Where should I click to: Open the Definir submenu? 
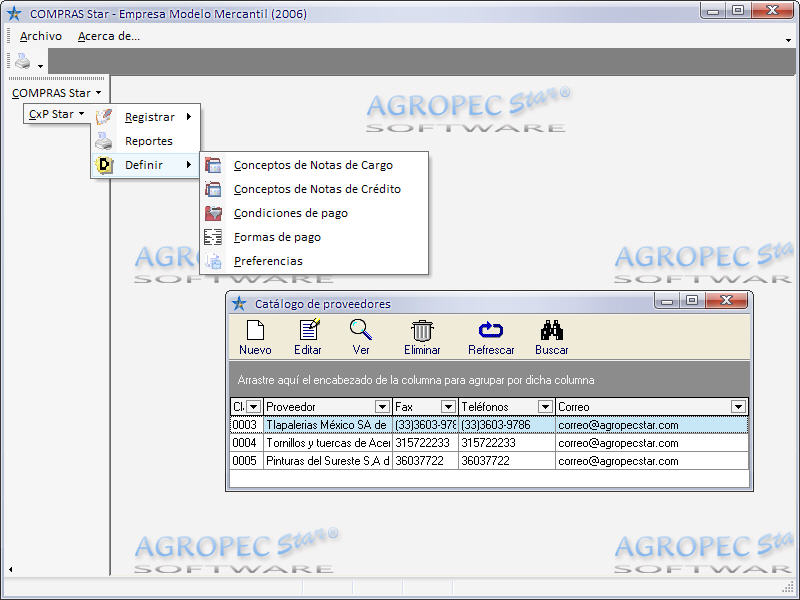tap(144, 165)
